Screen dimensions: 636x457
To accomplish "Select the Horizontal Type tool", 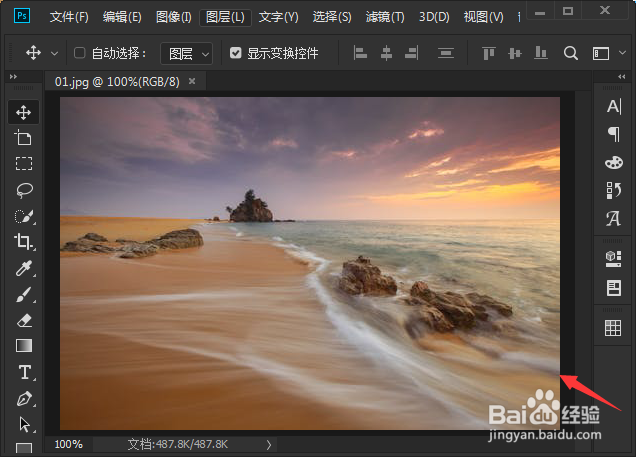I will 25,372.
